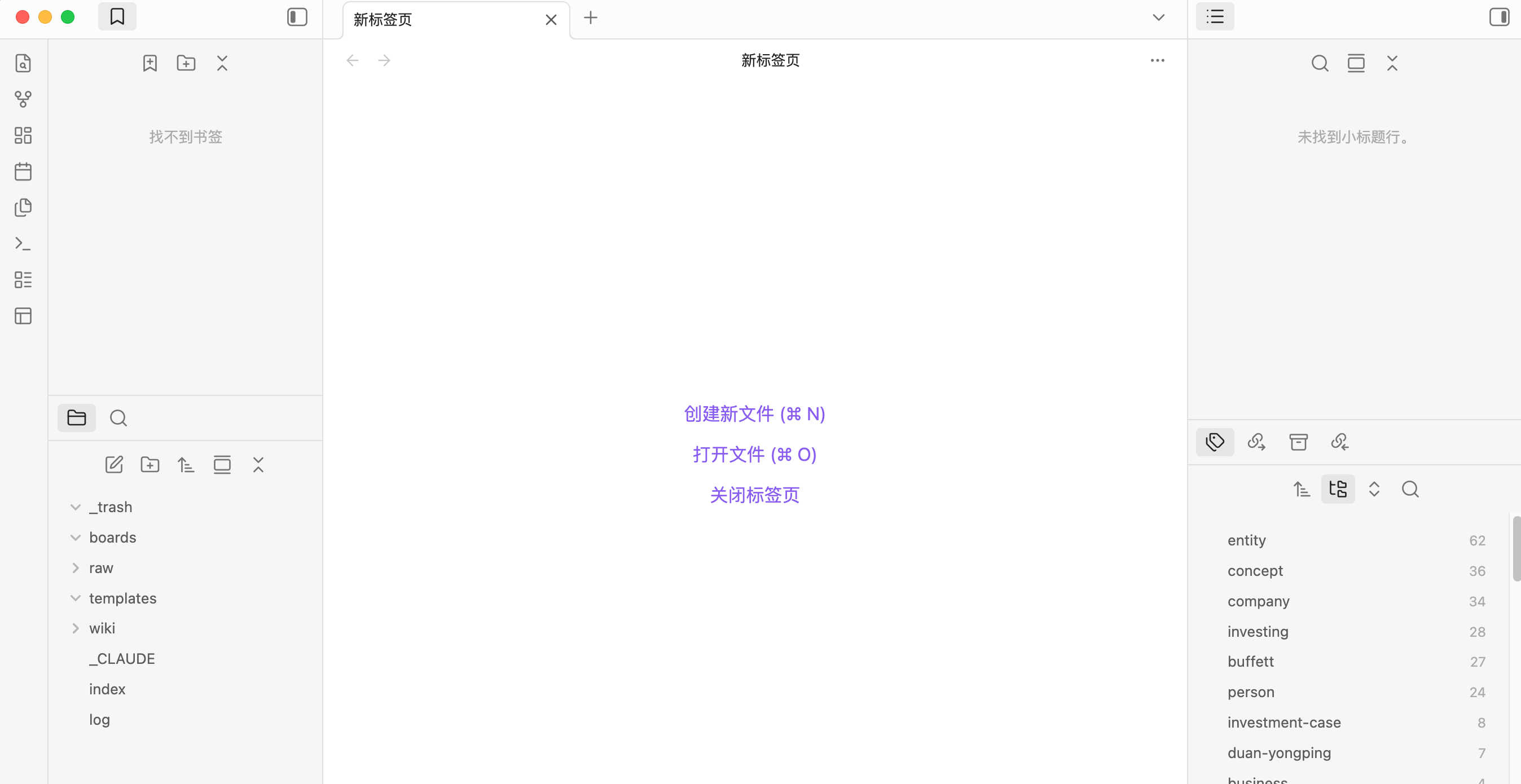Navigate forward with the right arrow
Viewport: 1521px width, 784px height.
(x=384, y=60)
